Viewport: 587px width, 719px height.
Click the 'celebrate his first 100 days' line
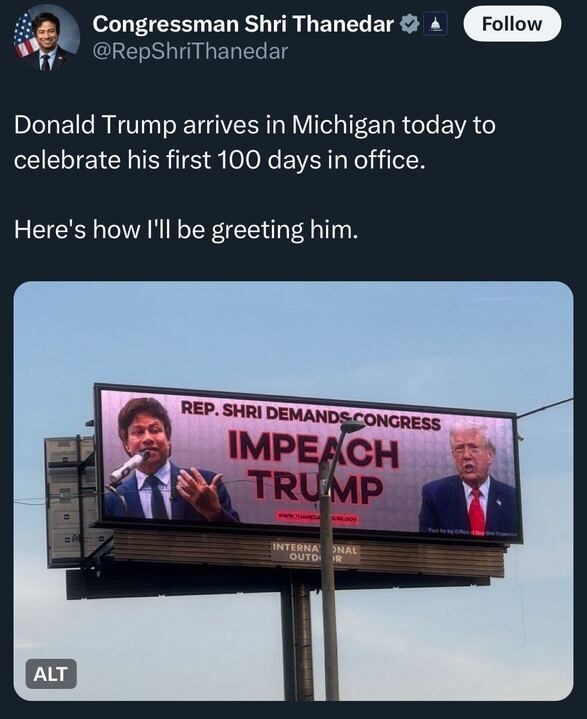[x=217, y=160]
